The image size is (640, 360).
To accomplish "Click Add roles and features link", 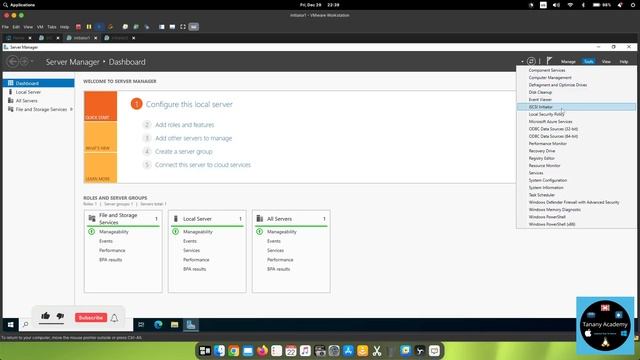I will pyautogui.click(x=184, y=125).
